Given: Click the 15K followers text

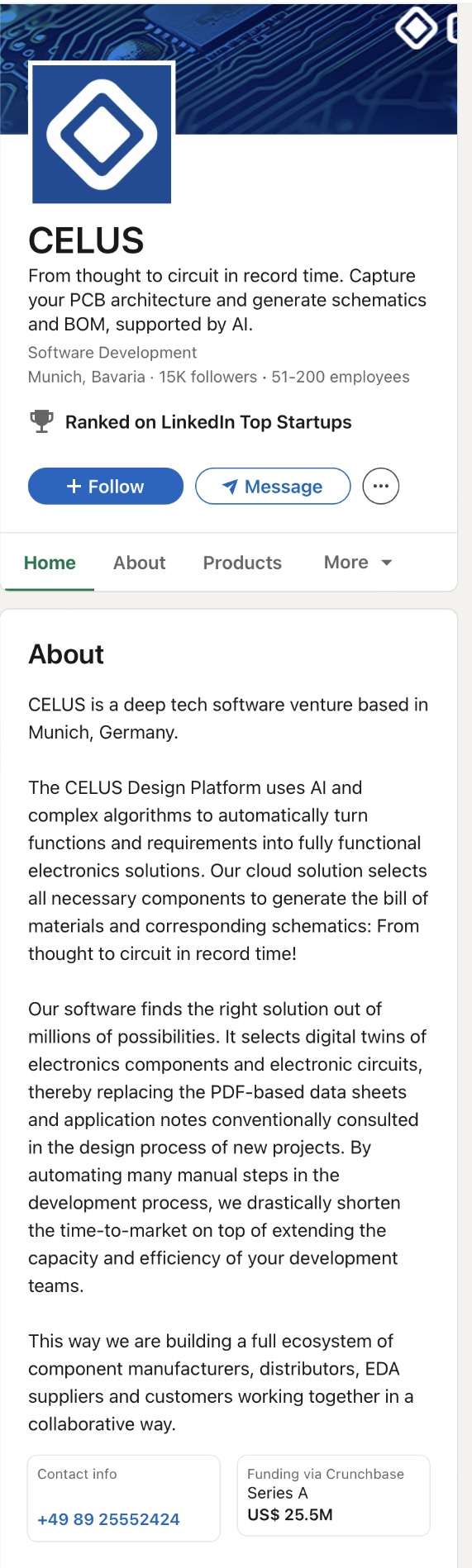Looking at the screenshot, I should tap(208, 377).
